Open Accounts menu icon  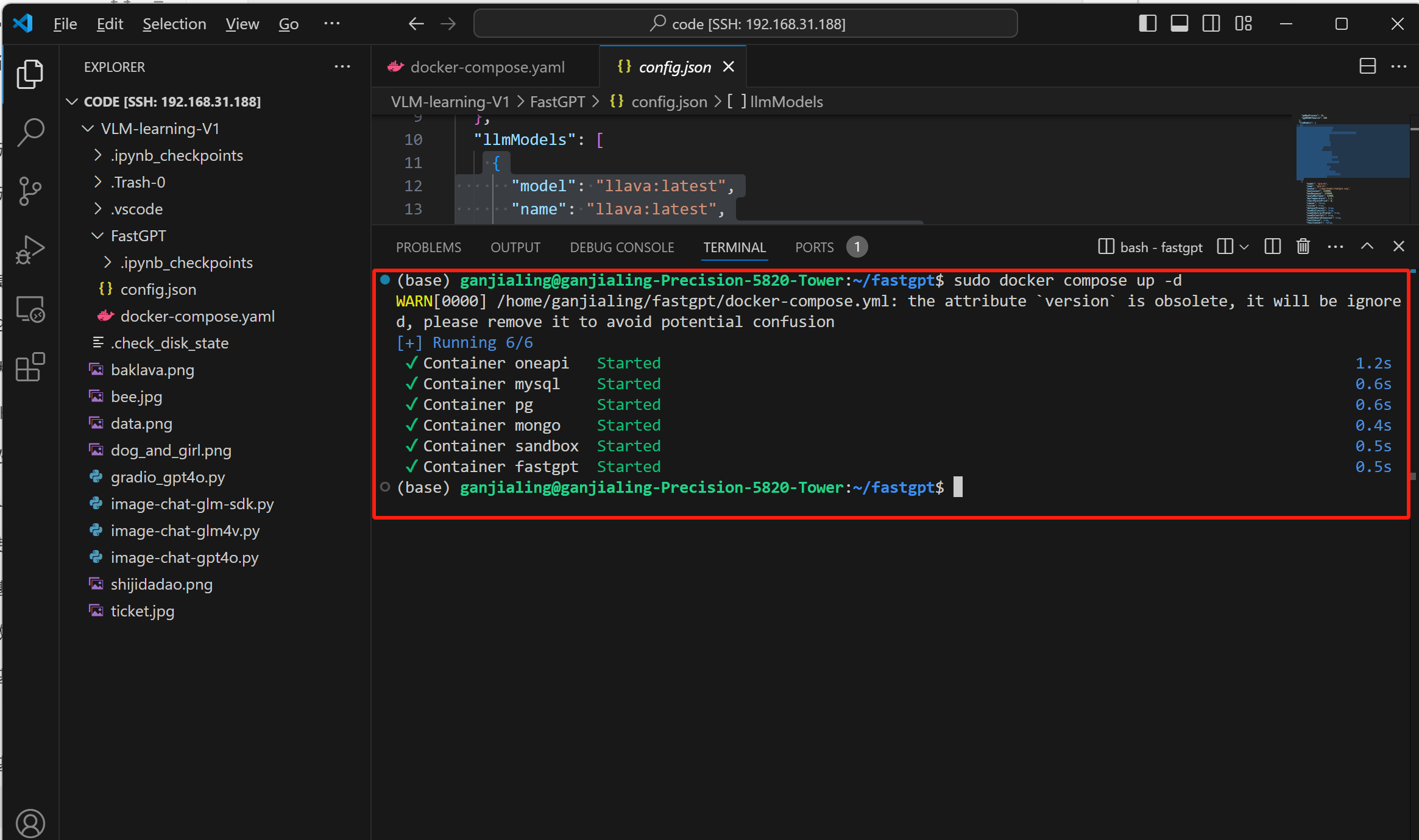[x=30, y=823]
